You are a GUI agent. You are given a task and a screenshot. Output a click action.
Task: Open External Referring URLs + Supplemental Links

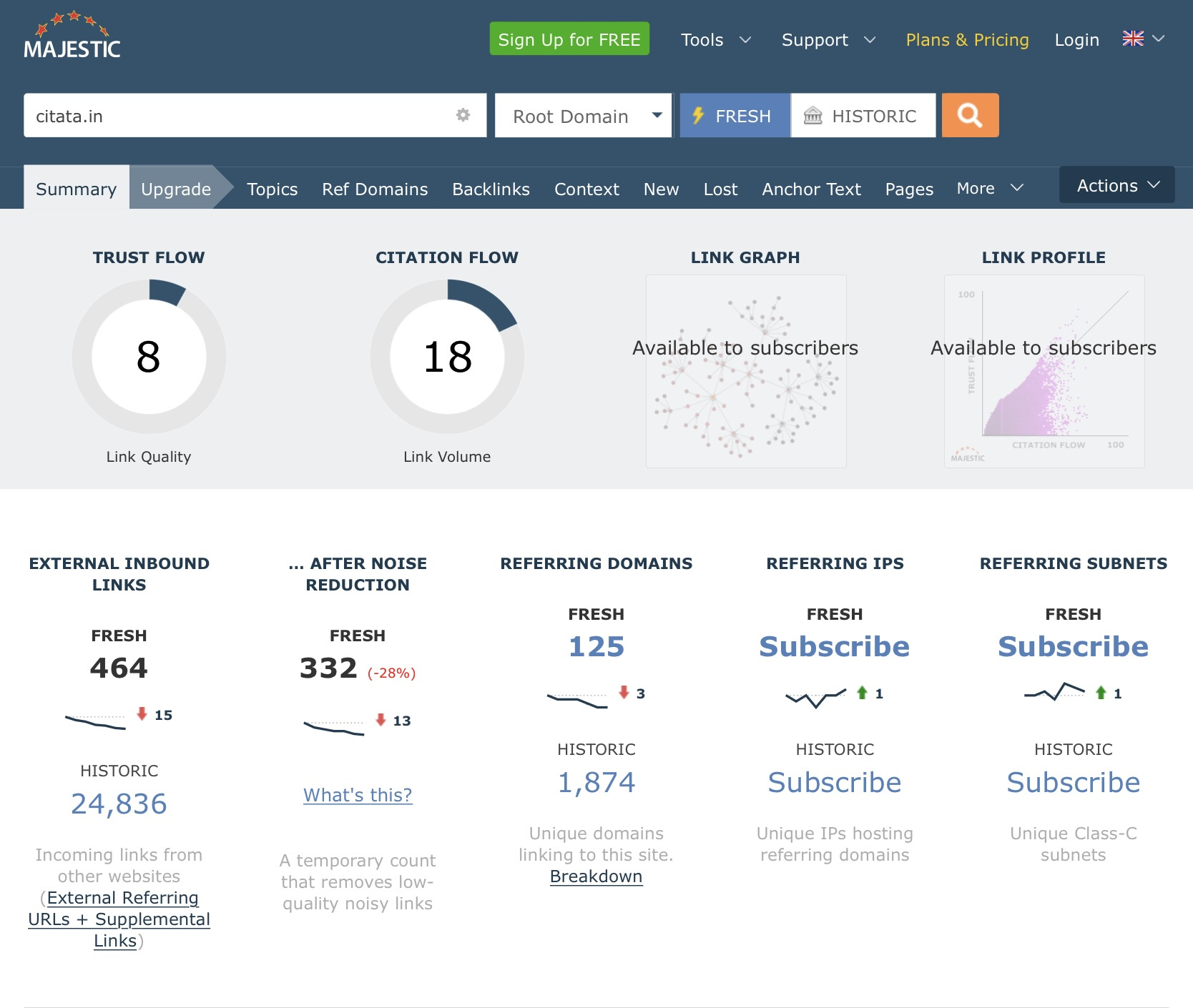[119, 919]
